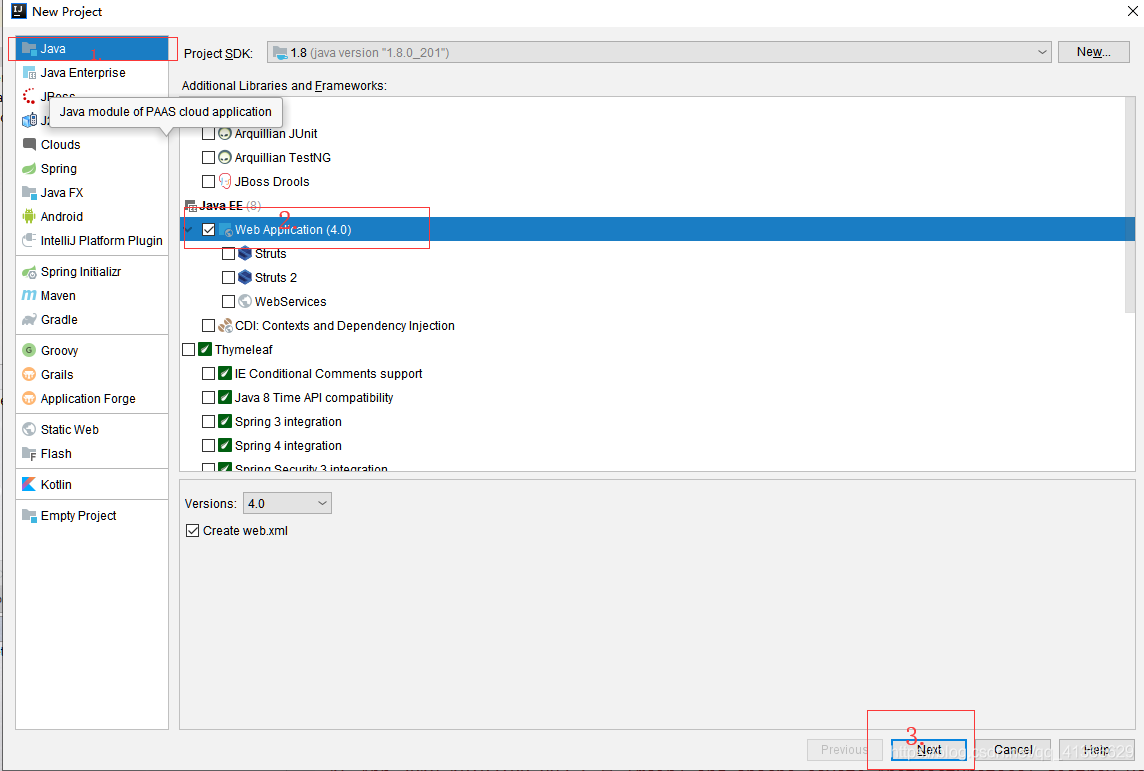Click the Spring Initializr icon
Screen dimensions: 1144x771
click(x=29, y=272)
